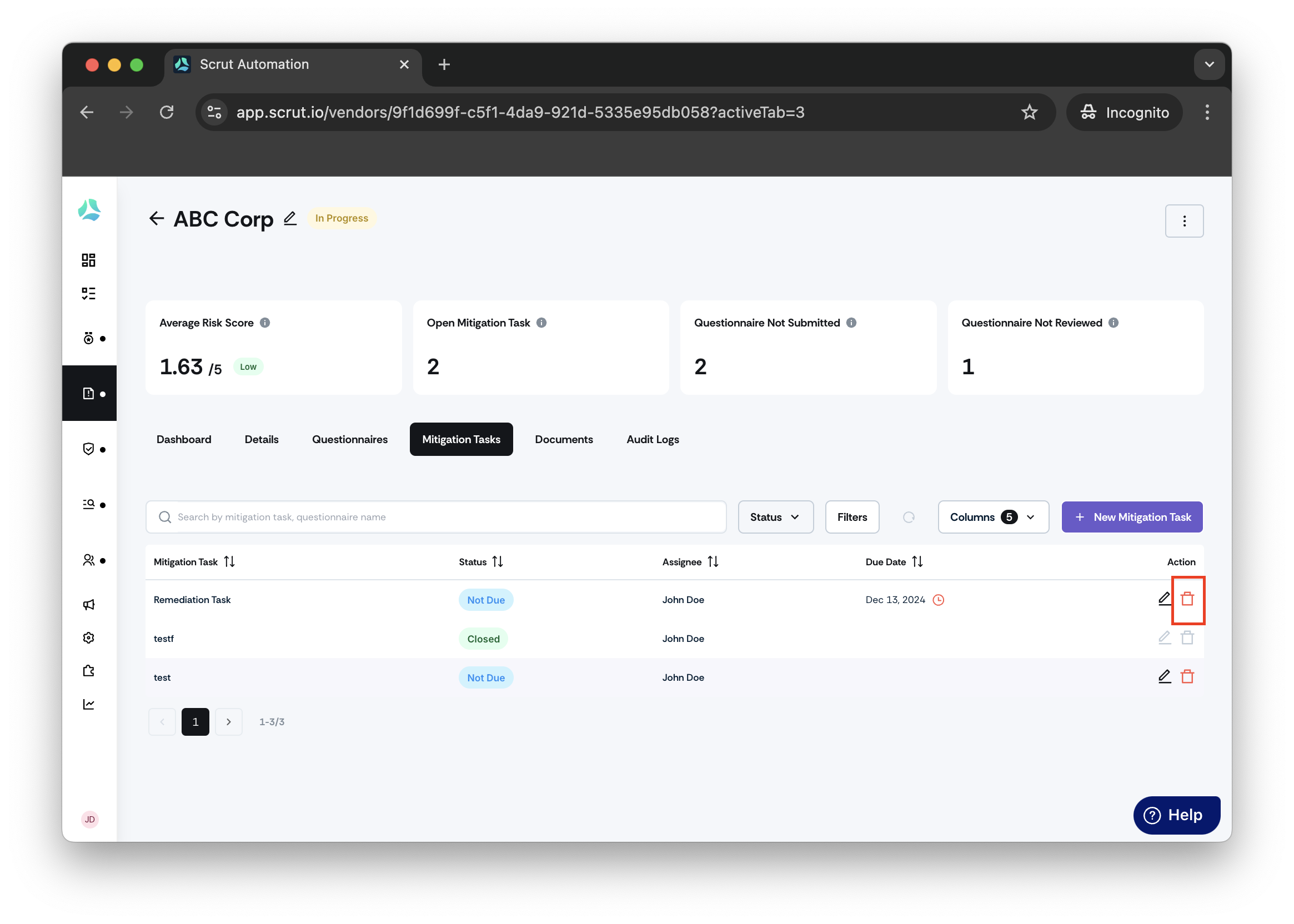Sort by Status column
1294x924 pixels.
[498, 562]
